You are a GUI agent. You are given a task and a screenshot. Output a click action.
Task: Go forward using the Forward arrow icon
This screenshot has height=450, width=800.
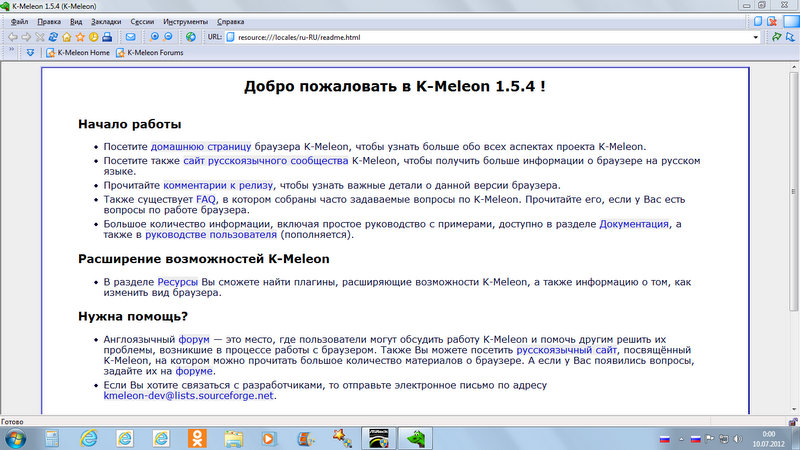tap(26, 37)
